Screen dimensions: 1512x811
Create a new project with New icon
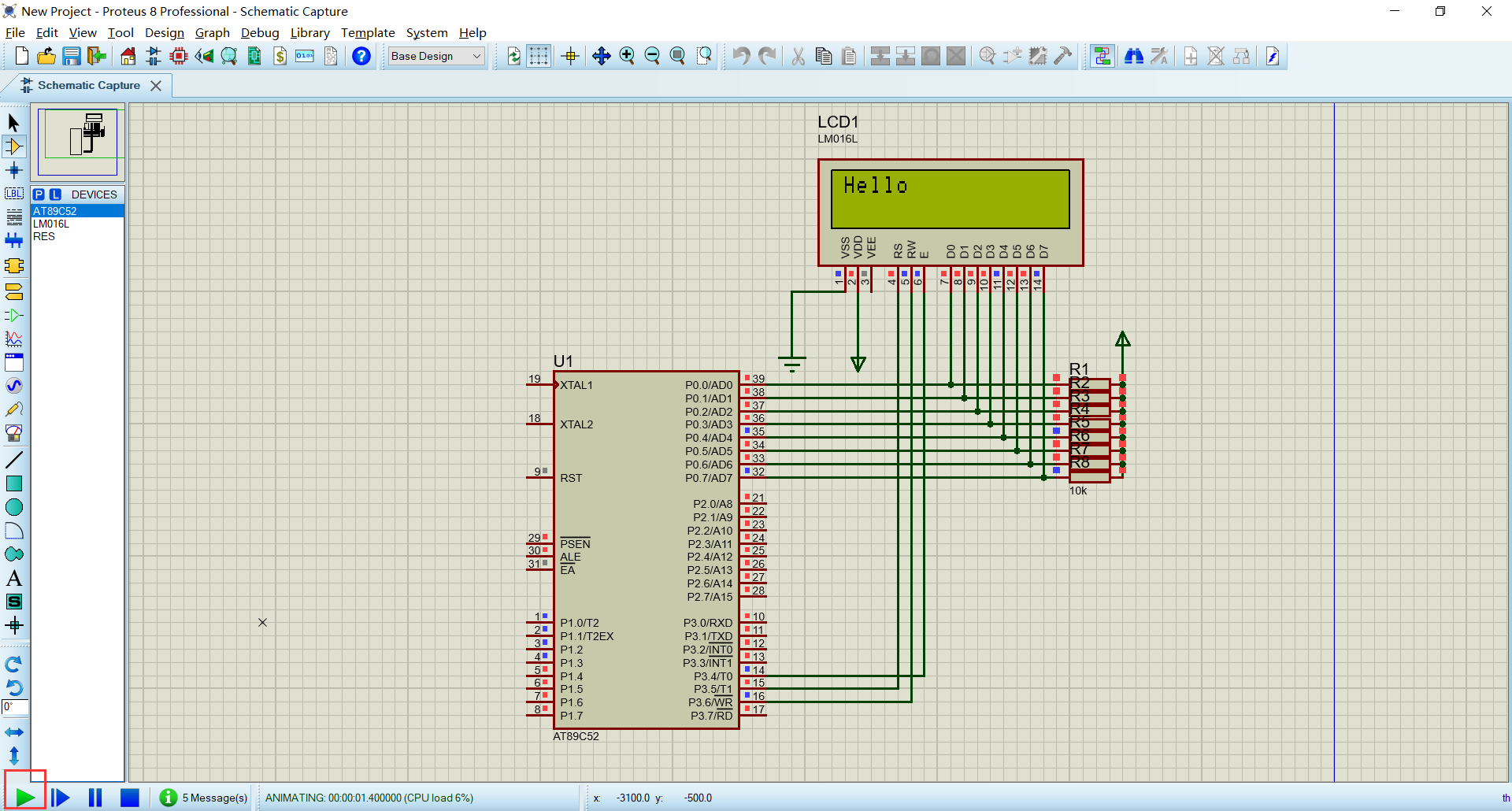[x=22, y=56]
